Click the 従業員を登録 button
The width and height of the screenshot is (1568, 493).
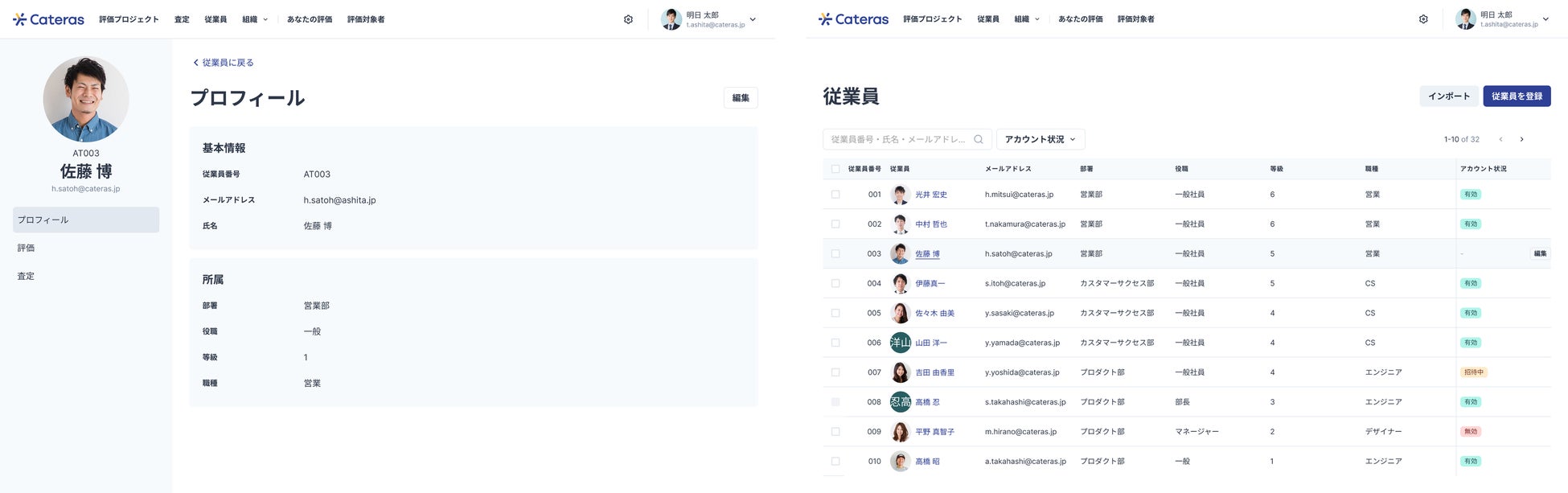click(1517, 96)
